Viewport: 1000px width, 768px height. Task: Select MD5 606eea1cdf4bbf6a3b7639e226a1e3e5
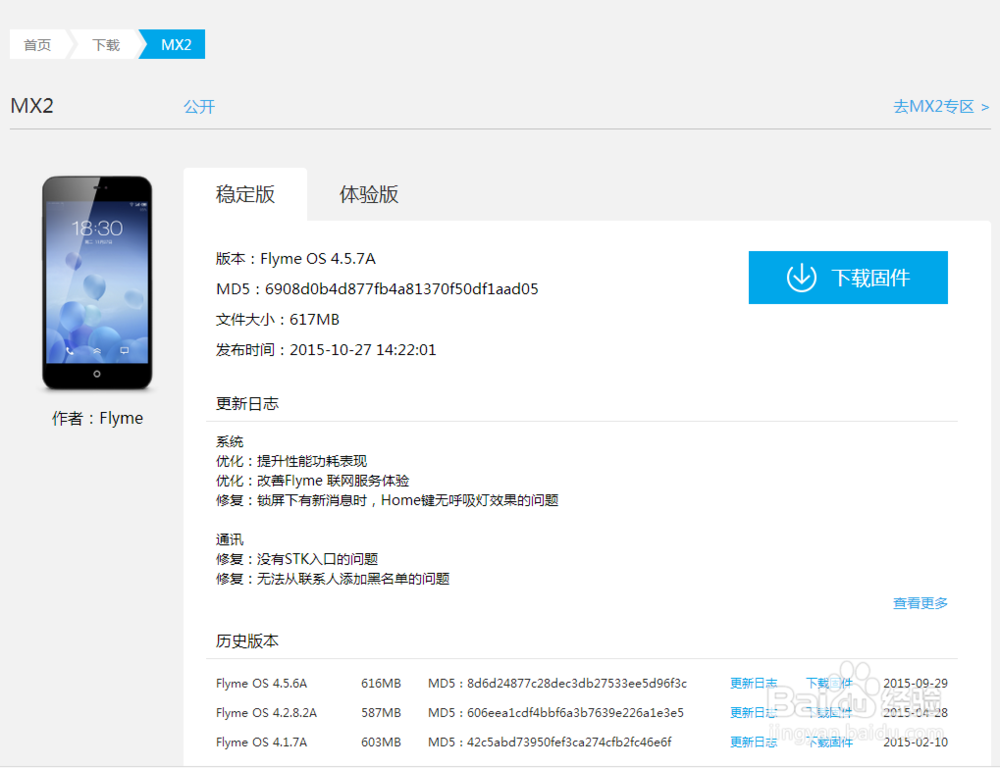pyautogui.click(x=575, y=713)
